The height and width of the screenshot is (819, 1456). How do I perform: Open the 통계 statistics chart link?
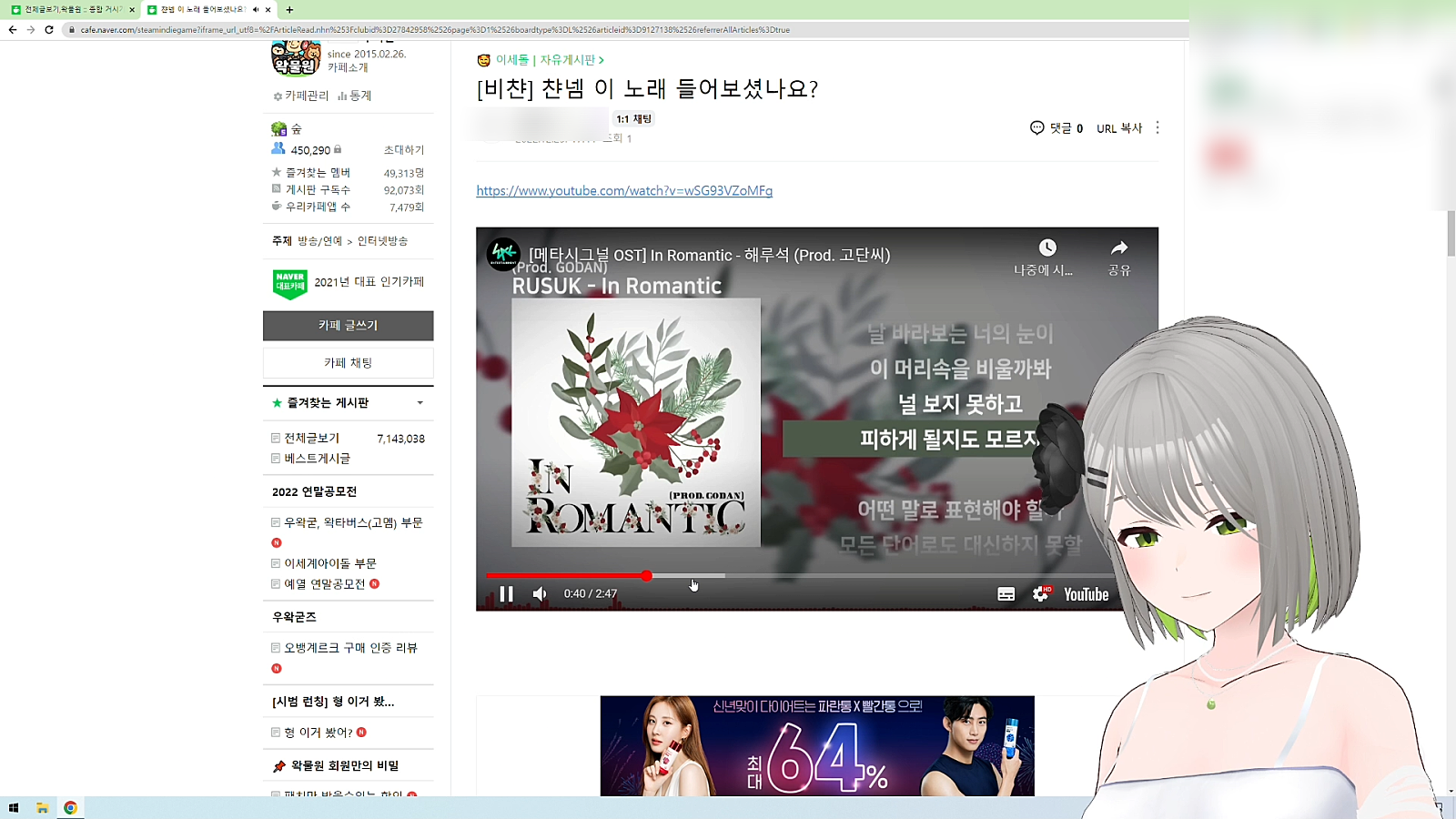[x=355, y=96]
